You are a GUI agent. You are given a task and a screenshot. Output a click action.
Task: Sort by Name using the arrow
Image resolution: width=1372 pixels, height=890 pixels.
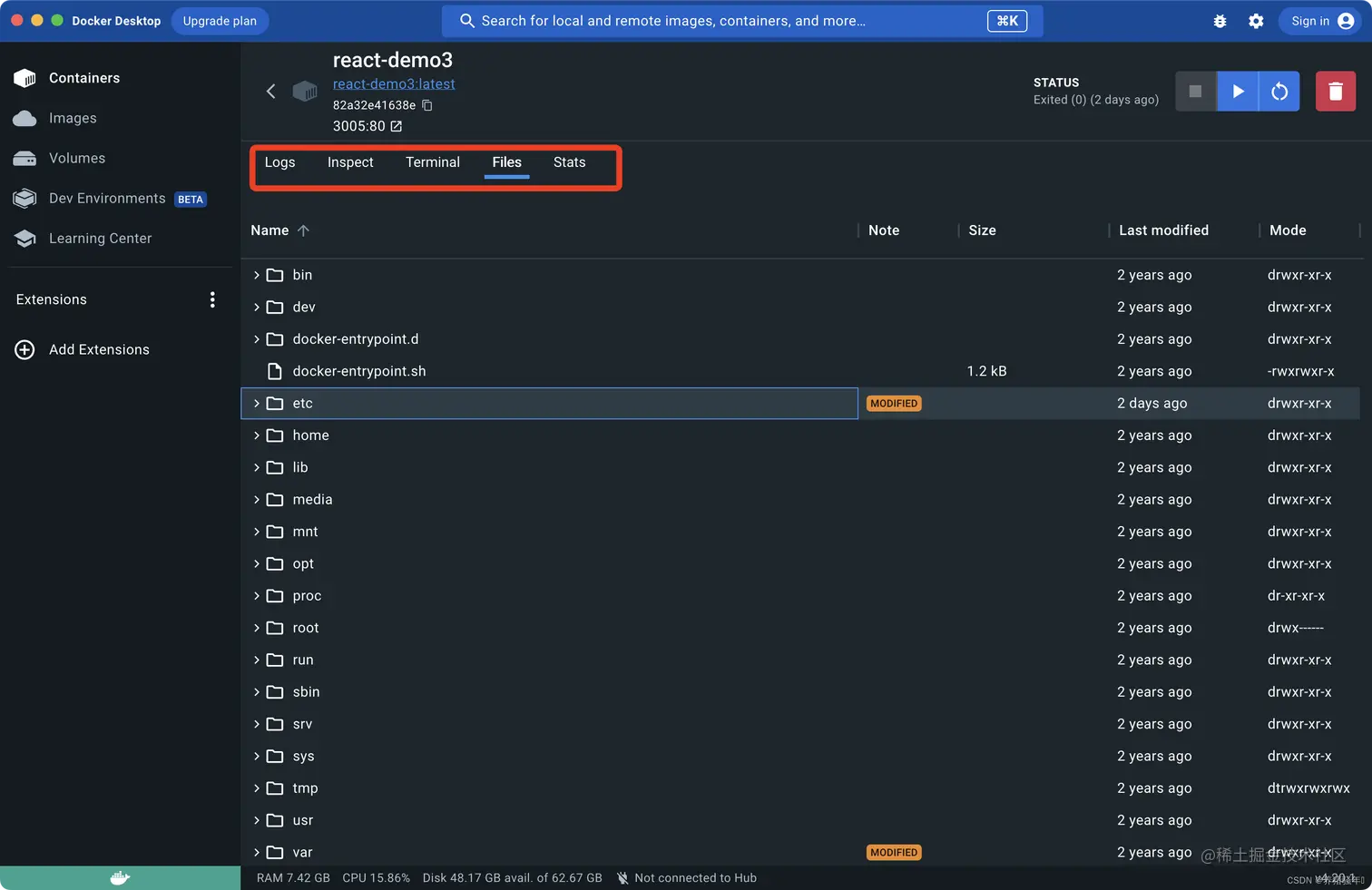tap(303, 230)
